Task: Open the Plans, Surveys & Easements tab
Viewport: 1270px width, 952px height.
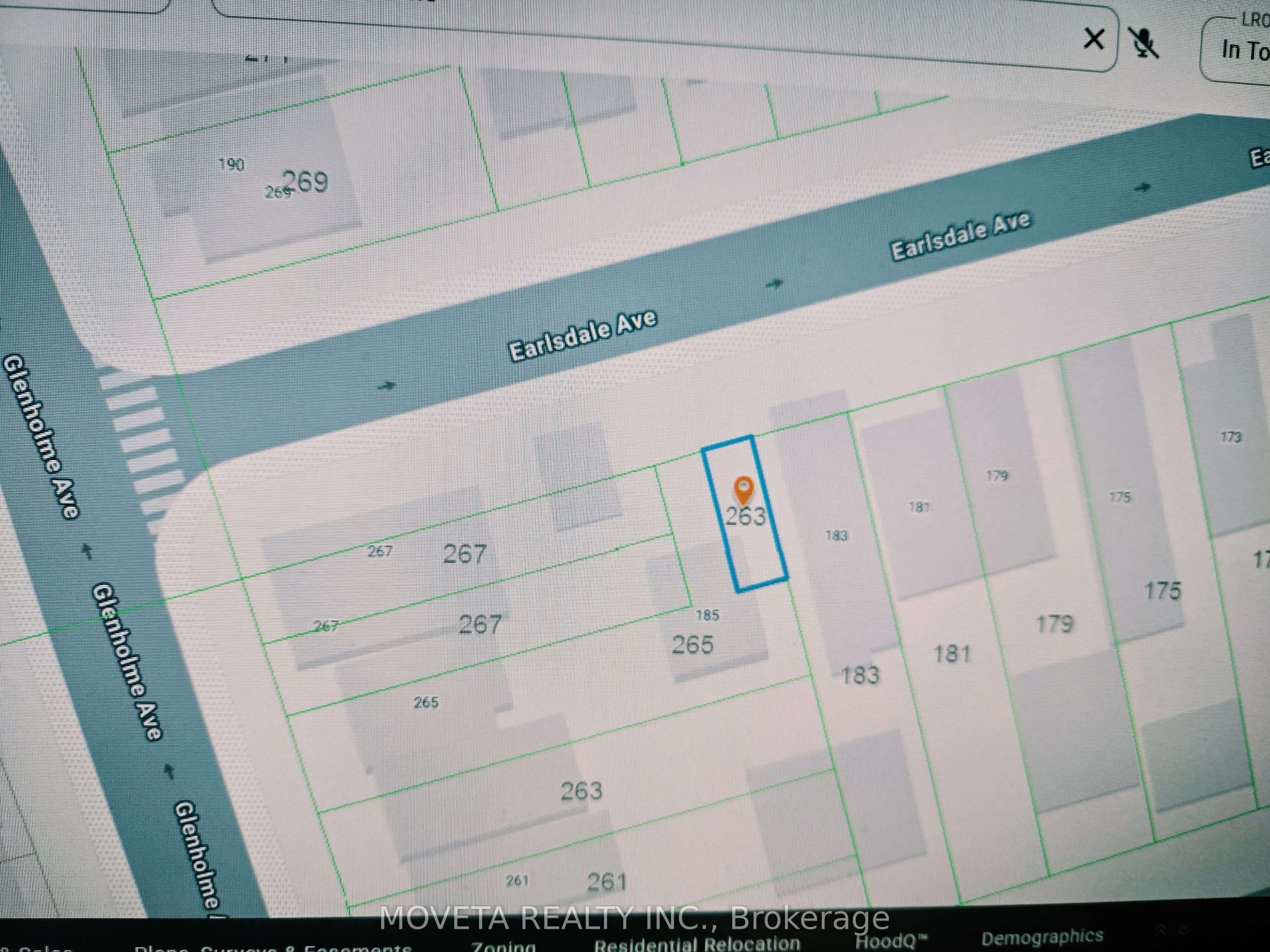Action: (x=273, y=946)
